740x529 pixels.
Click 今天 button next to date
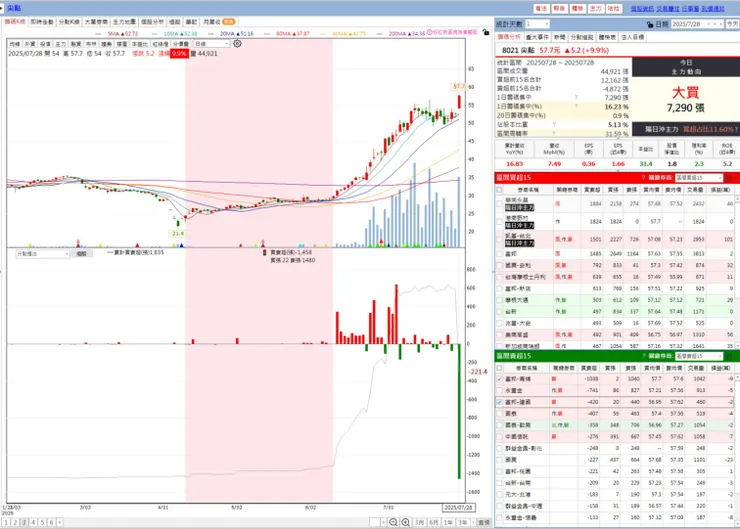732,24
